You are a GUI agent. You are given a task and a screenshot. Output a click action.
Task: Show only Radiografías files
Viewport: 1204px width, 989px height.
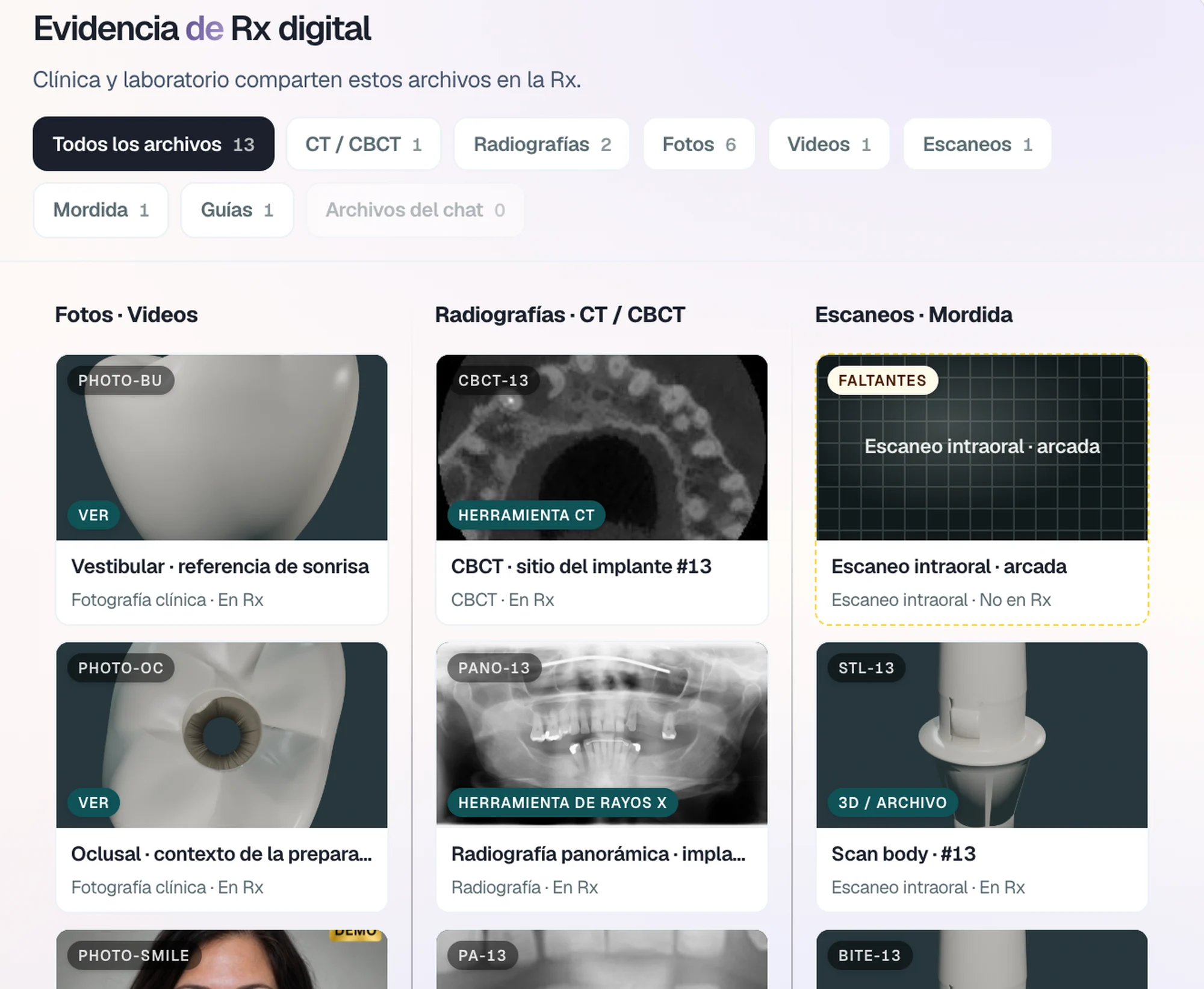coord(542,144)
